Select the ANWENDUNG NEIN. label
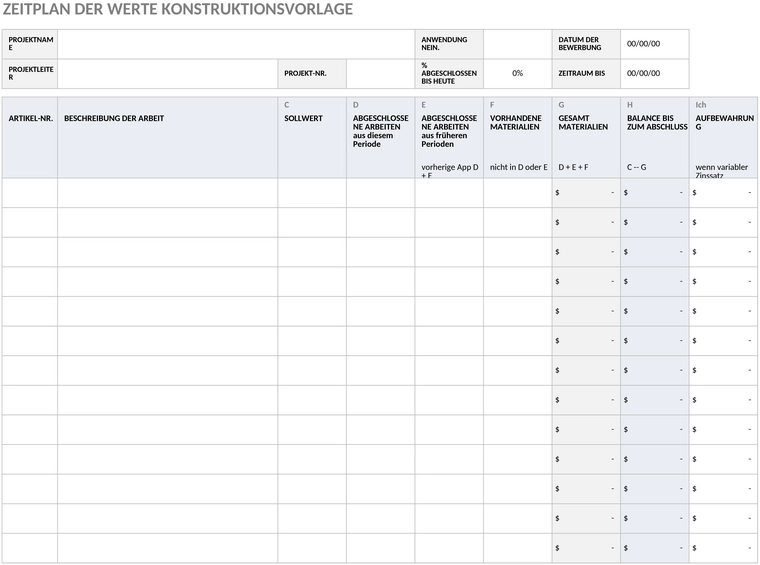 pyautogui.click(x=444, y=44)
